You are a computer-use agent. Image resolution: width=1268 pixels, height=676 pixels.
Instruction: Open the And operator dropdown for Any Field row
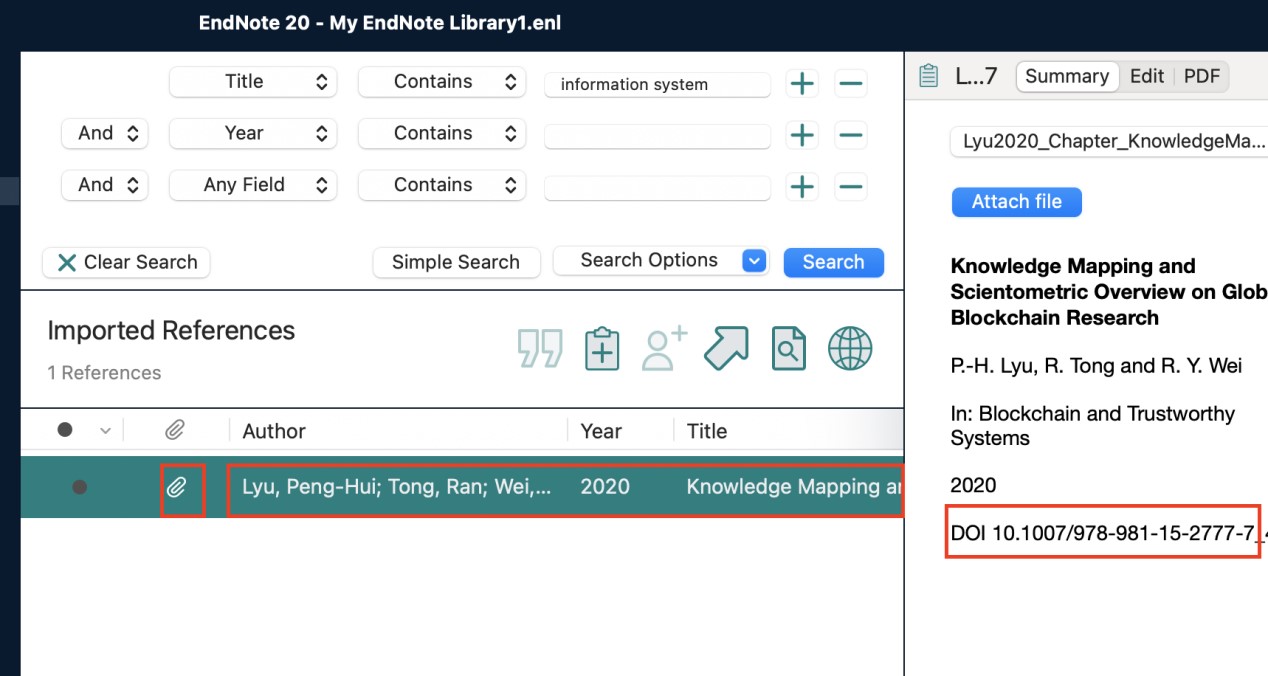tap(104, 185)
